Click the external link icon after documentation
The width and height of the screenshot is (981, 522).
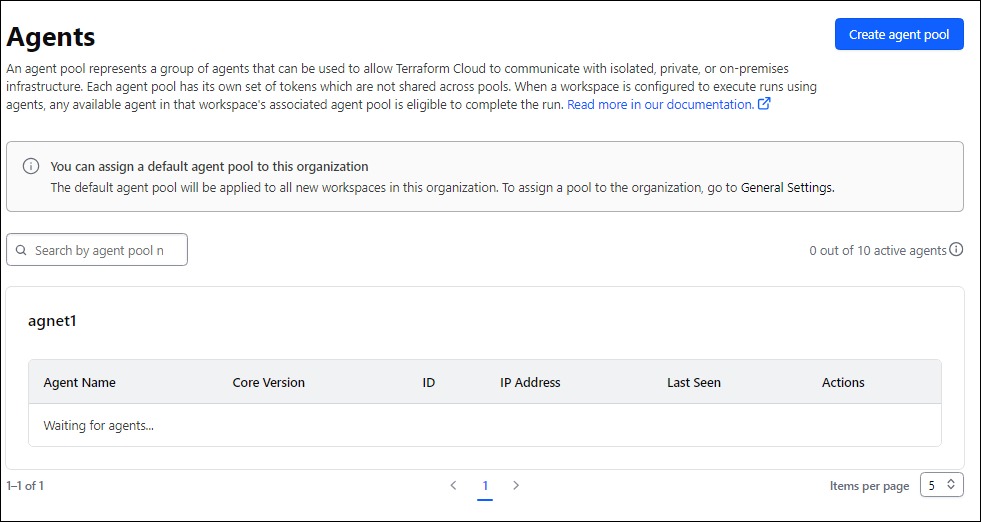coord(764,104)
